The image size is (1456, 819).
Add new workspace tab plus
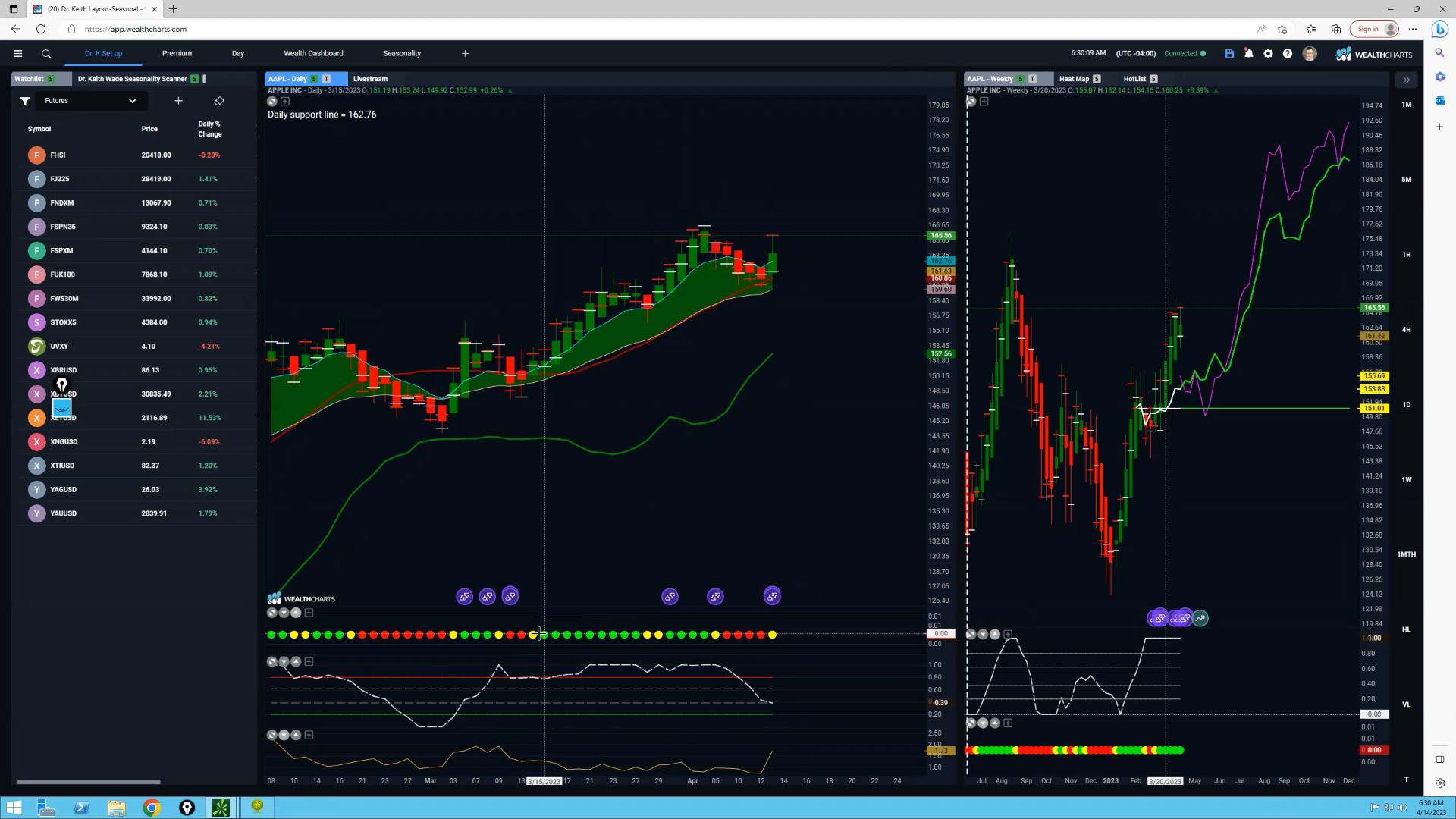(465, 54)
